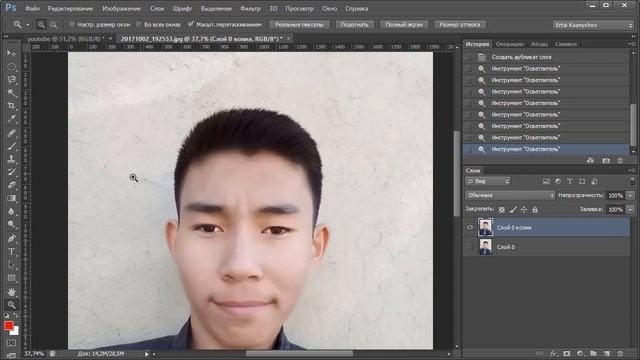Open the Filter (Фильтр) menu
Image resolution: width=640 pixels, height=360 pixels.
tap(250, 9)
